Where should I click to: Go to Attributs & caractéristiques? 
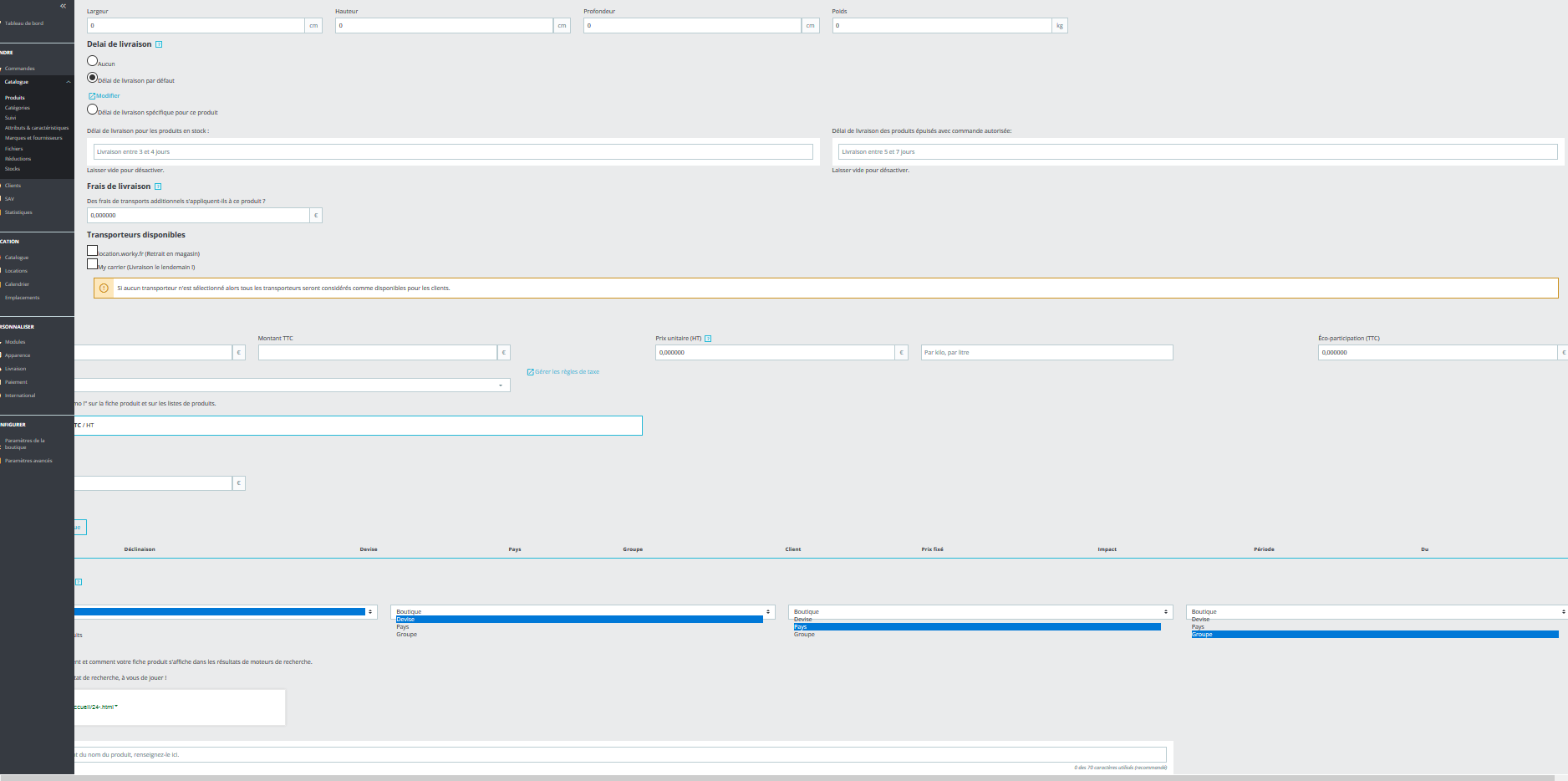(x=37, y=128)
